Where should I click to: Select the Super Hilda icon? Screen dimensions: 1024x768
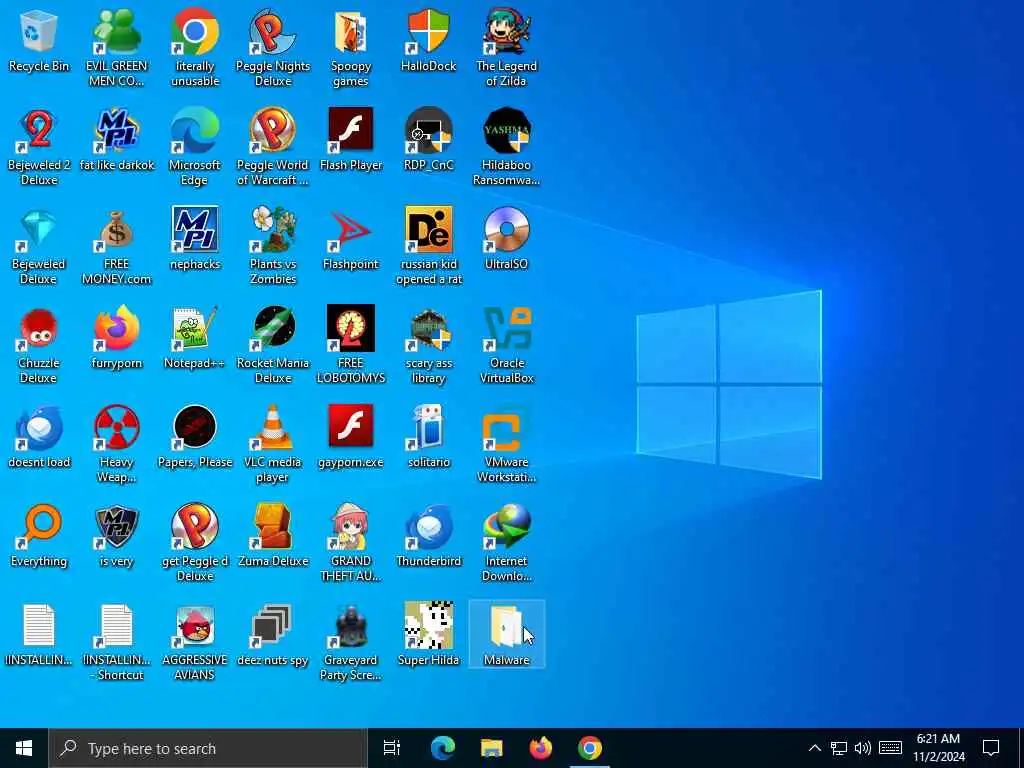point(429,636)
